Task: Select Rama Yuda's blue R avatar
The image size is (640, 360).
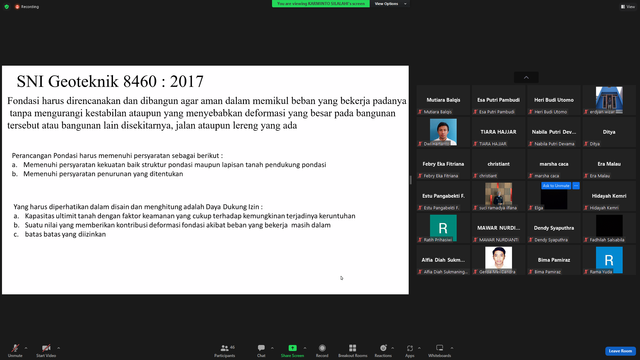Action: tap(609, 260)
